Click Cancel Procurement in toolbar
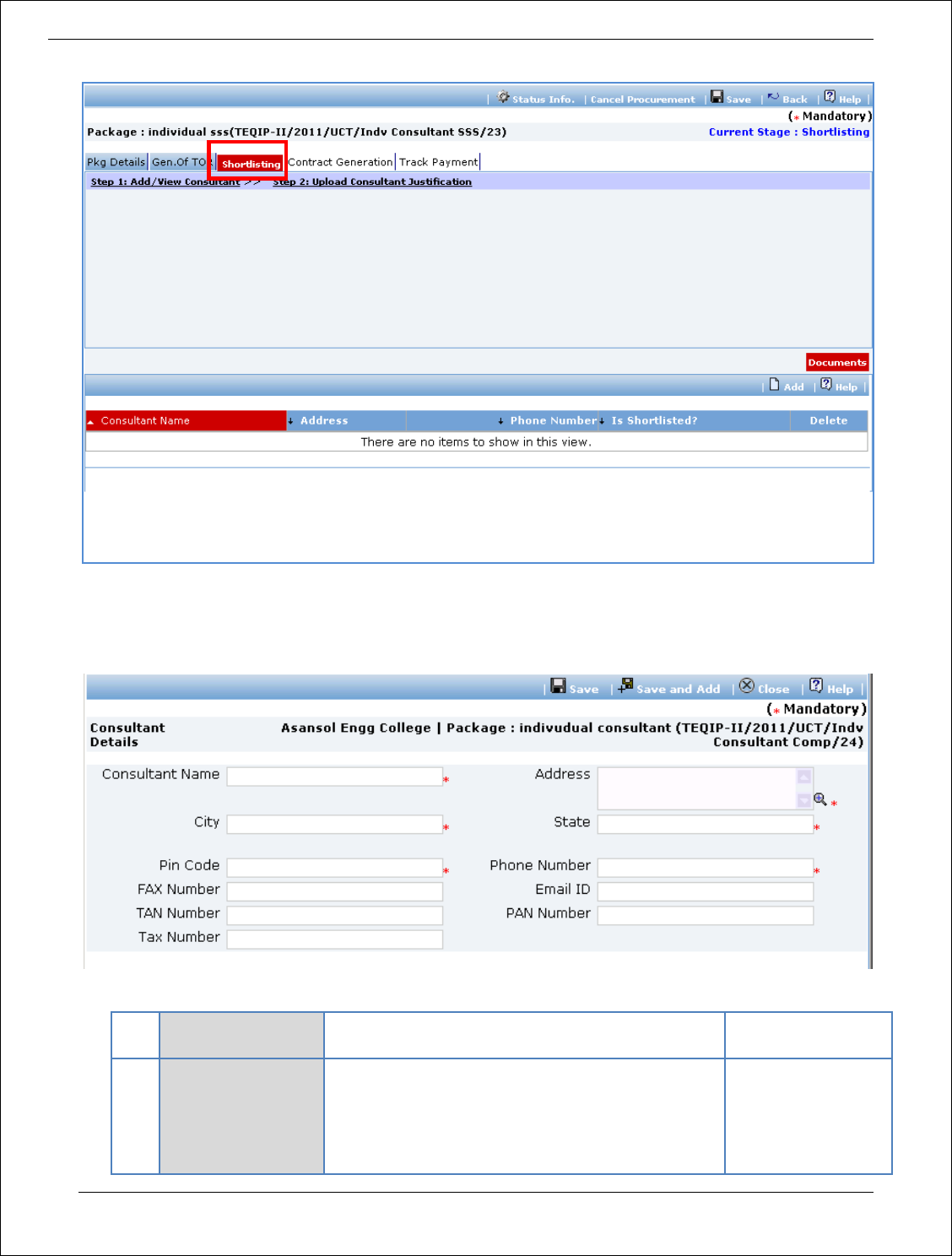This screenshot has height=1256, width=952. pyautogui.click(x=642, y=100)
